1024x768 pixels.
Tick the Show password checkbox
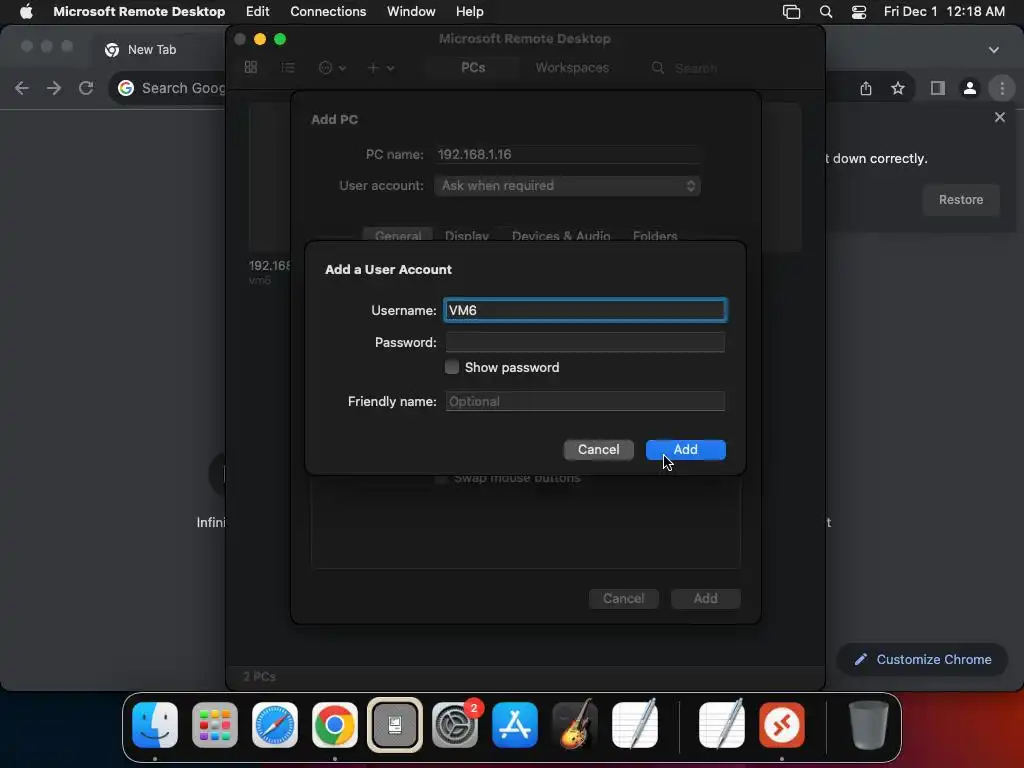(x=452, y=367)
